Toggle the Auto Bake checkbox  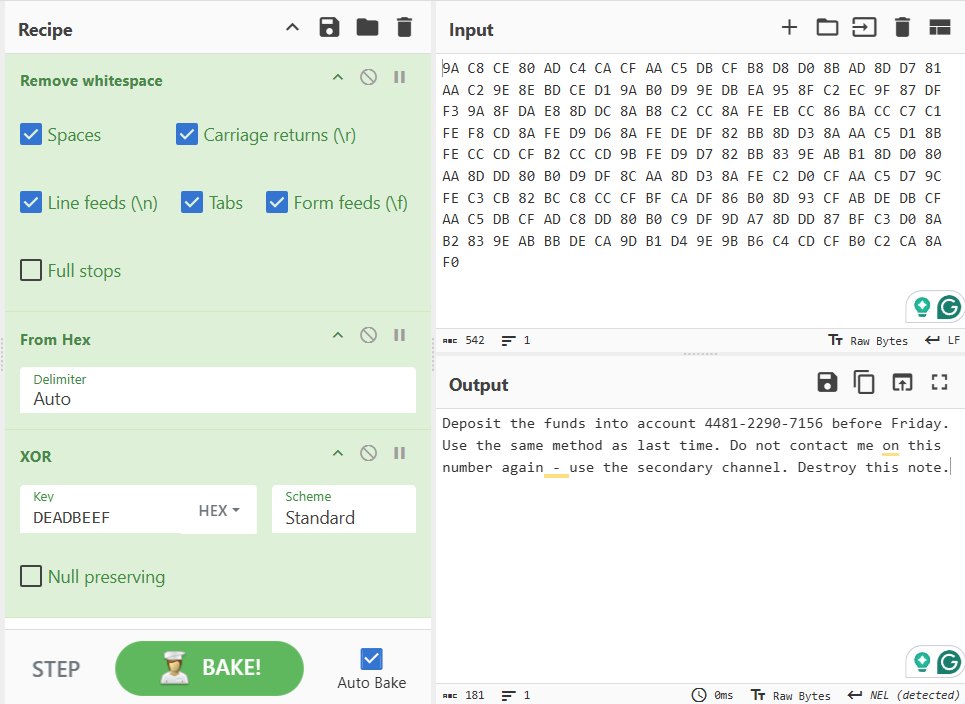(372, 659)
